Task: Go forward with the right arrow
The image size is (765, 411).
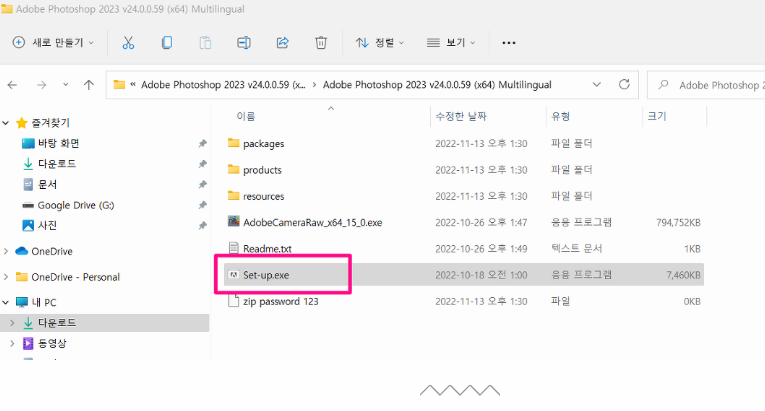Action: point(41,85)
